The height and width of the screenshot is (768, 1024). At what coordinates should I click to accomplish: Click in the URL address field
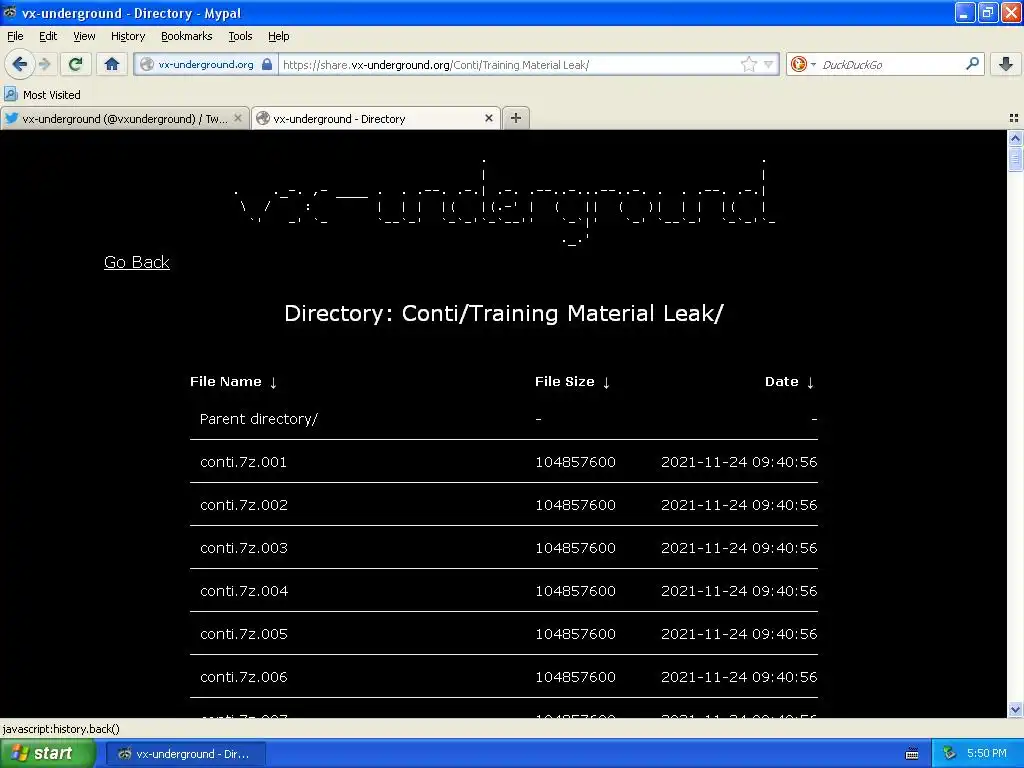tap(509, 65)
